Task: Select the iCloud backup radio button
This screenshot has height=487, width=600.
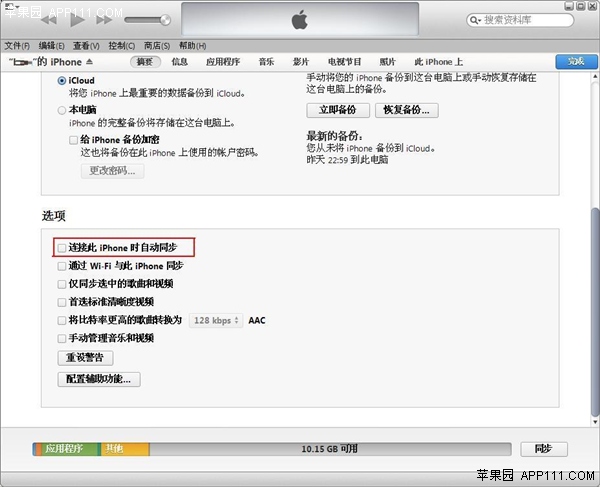Action: coord(62,81)
